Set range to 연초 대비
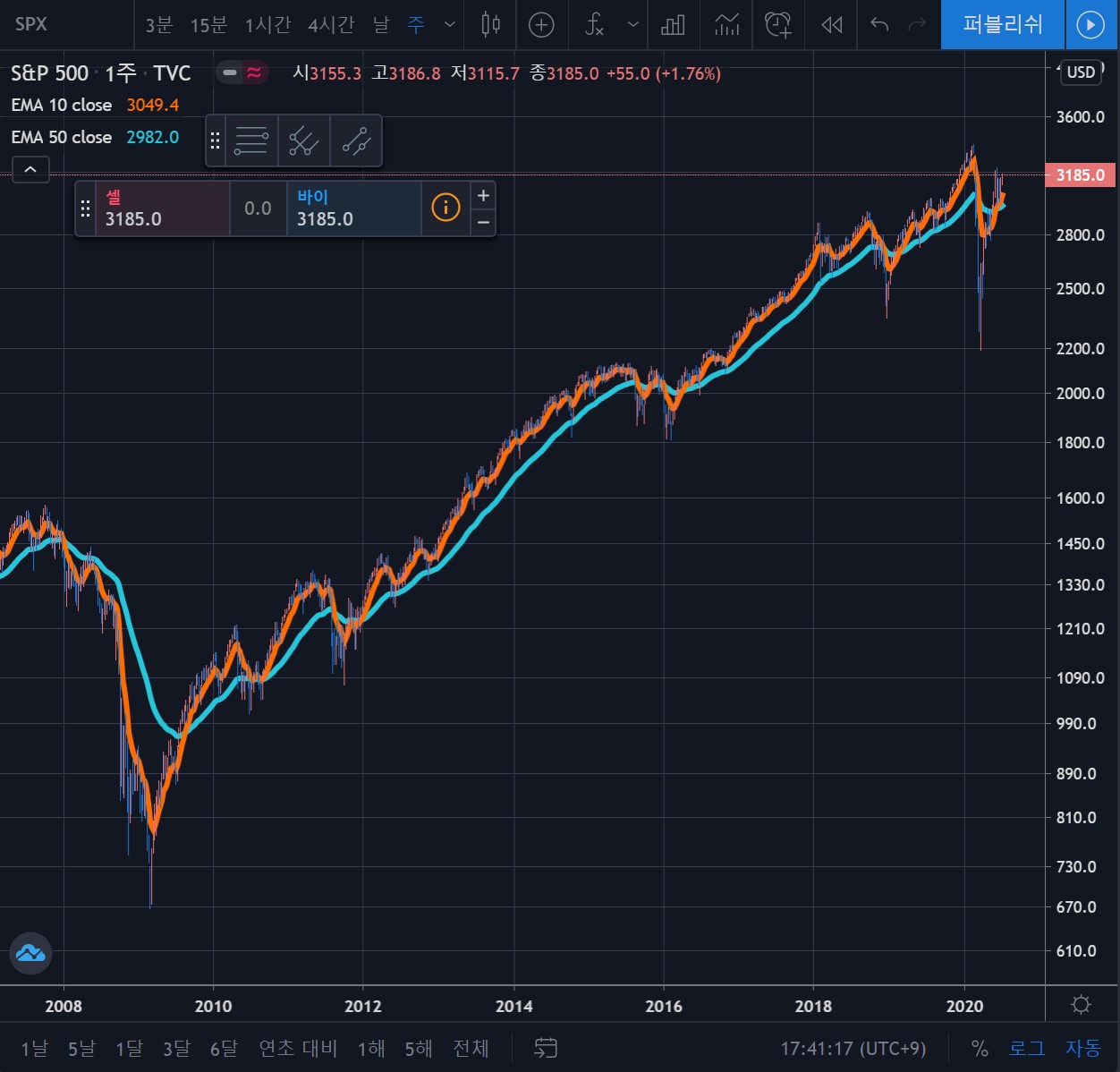The width and height of the screenshot is (1120, 1072). click(x=298, y=1048)
